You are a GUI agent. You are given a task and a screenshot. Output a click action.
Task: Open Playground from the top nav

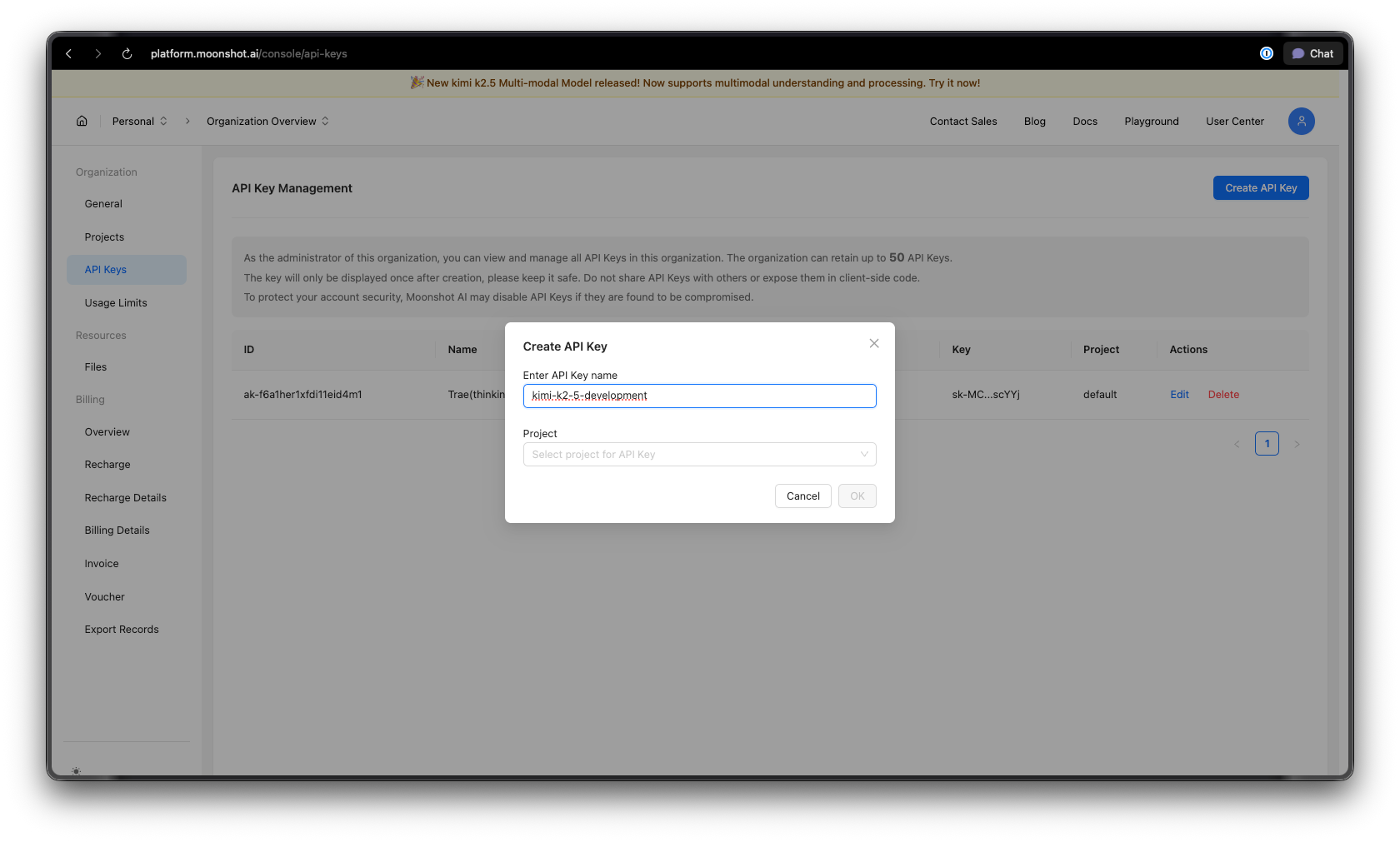tap(1151, 121)
